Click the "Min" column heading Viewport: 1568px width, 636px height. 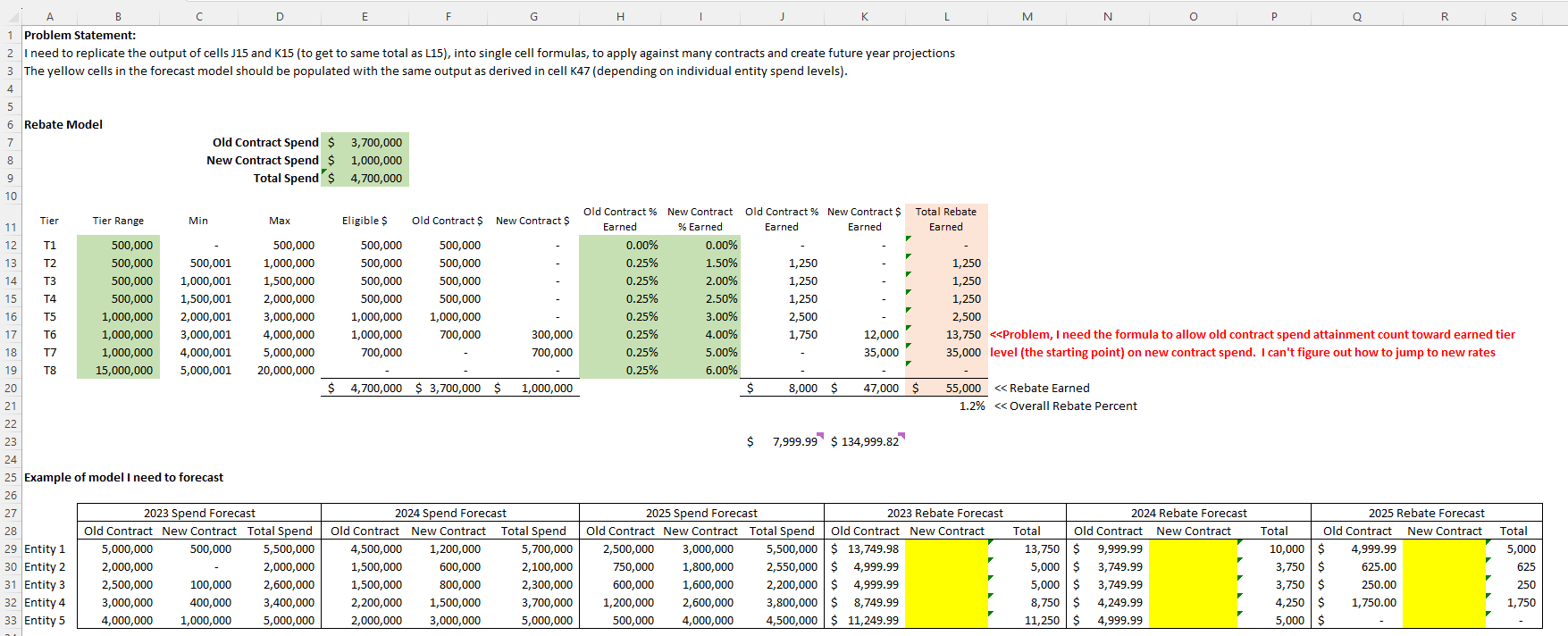pyautogui.click(x=198, y=221)
